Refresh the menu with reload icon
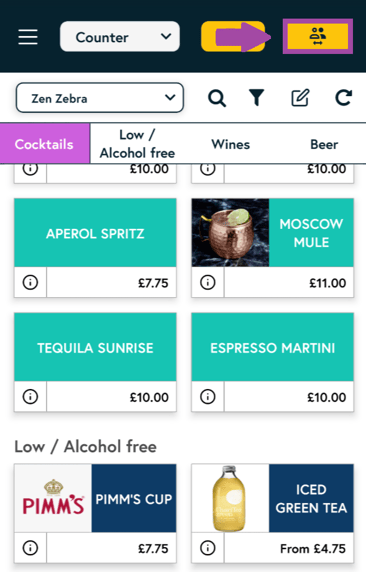 343,97
